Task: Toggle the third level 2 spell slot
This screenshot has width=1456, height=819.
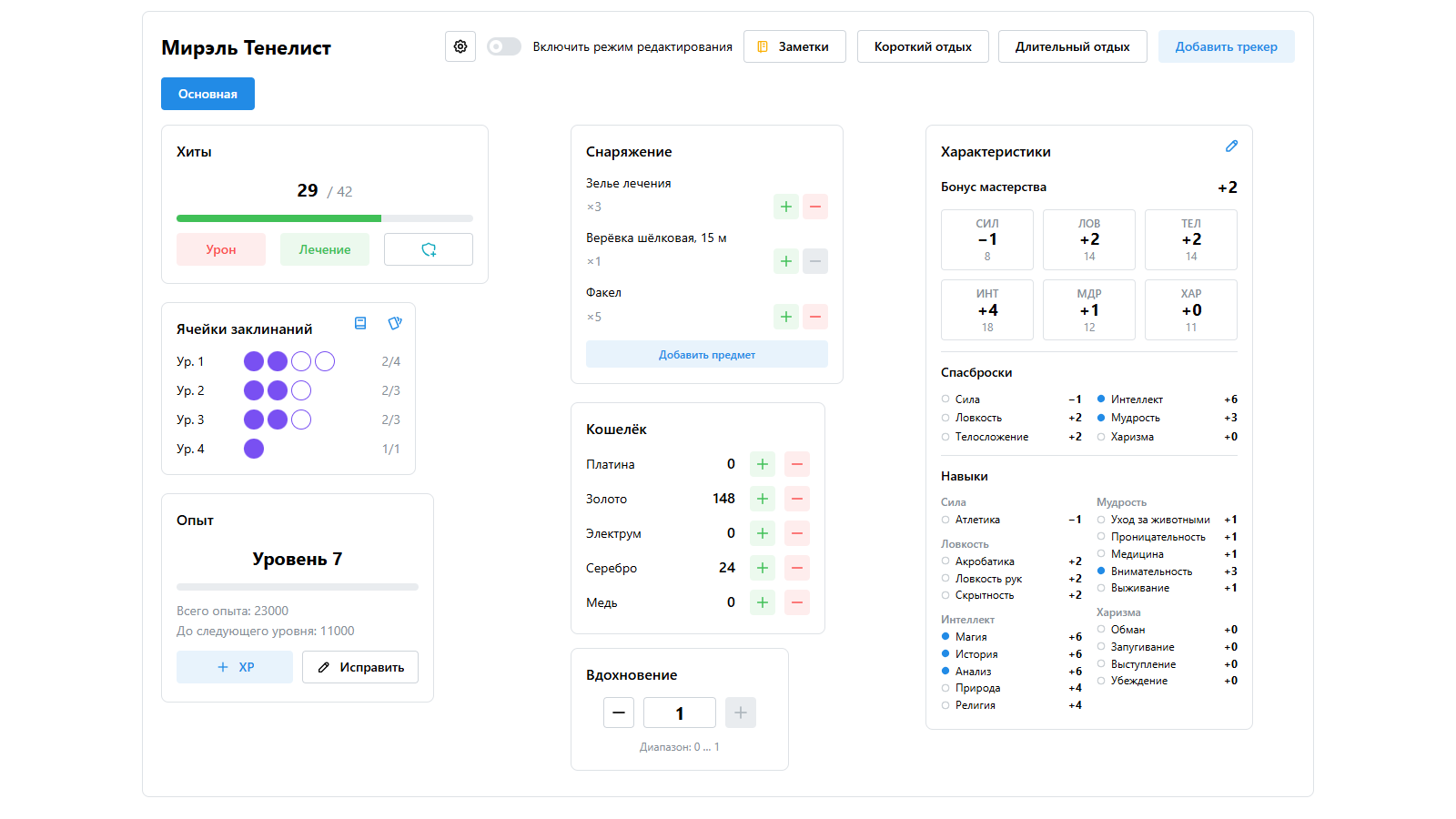Action: coord(301,390)
